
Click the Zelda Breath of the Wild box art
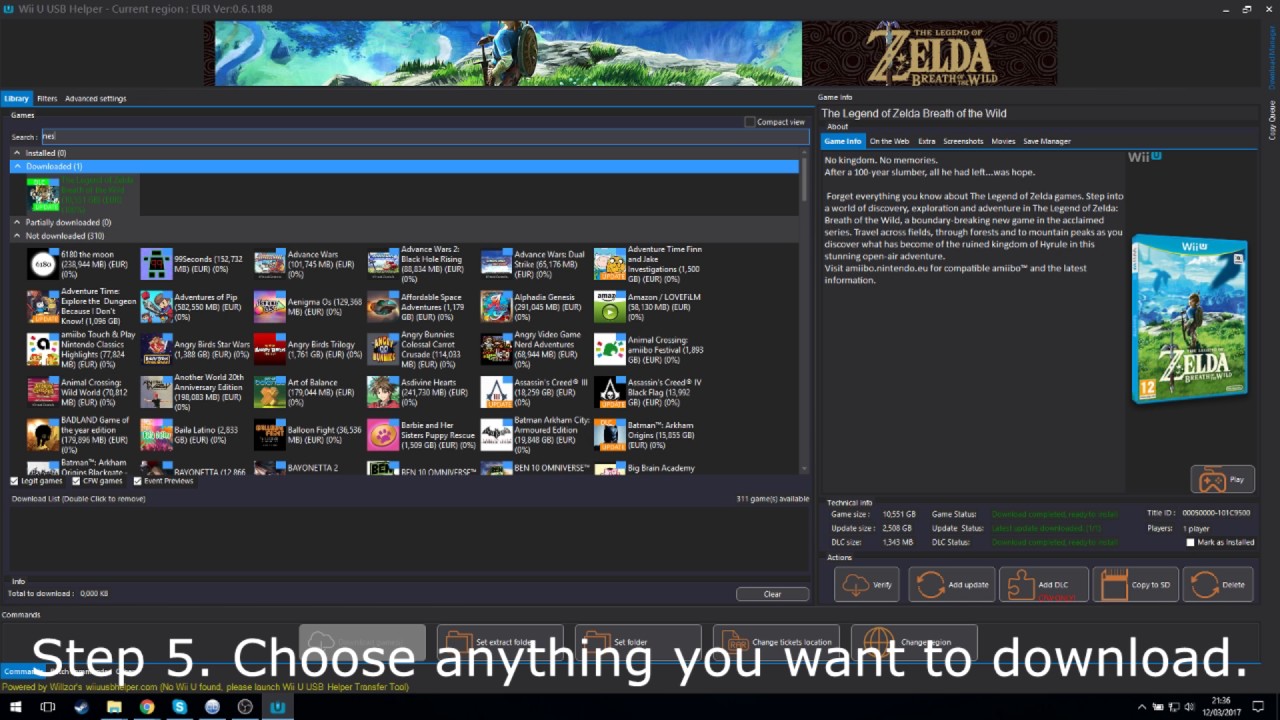click(x=1190, y=319)
